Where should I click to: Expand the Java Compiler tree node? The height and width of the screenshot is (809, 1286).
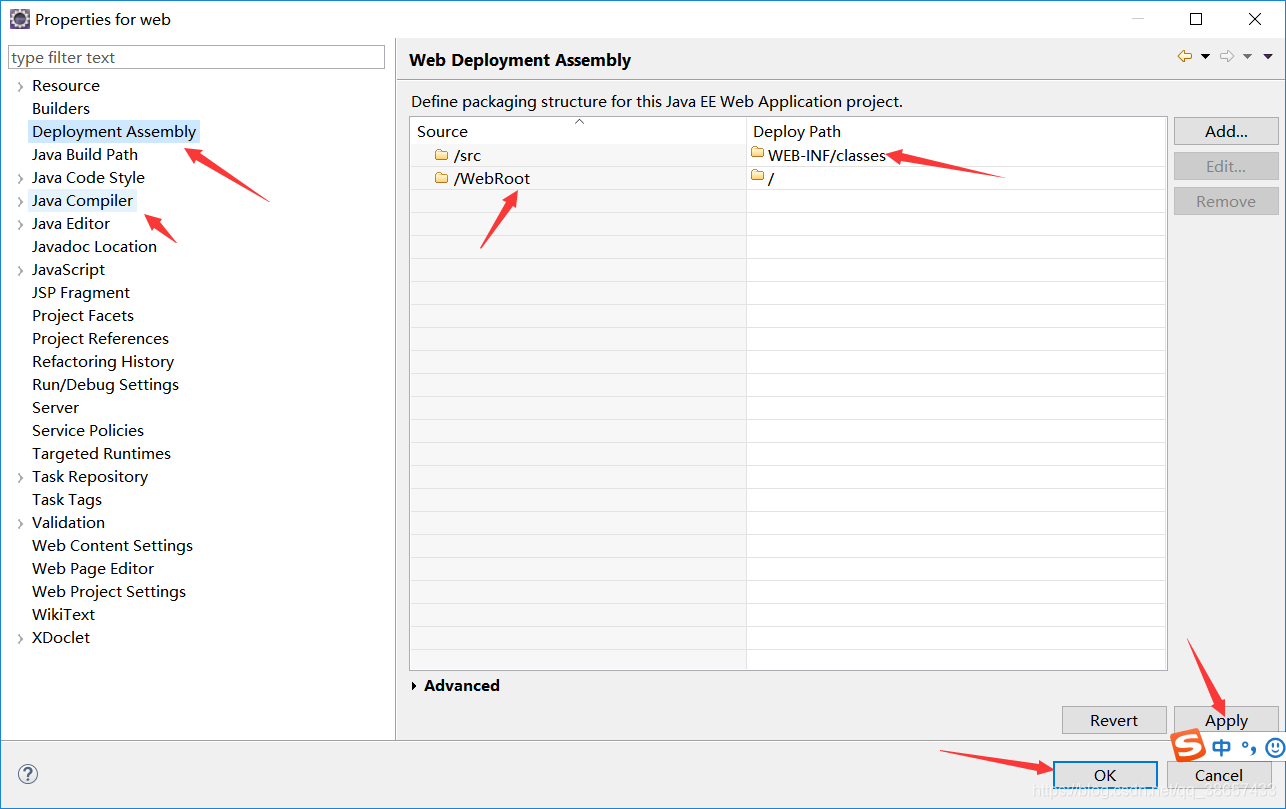coord(20,201)
